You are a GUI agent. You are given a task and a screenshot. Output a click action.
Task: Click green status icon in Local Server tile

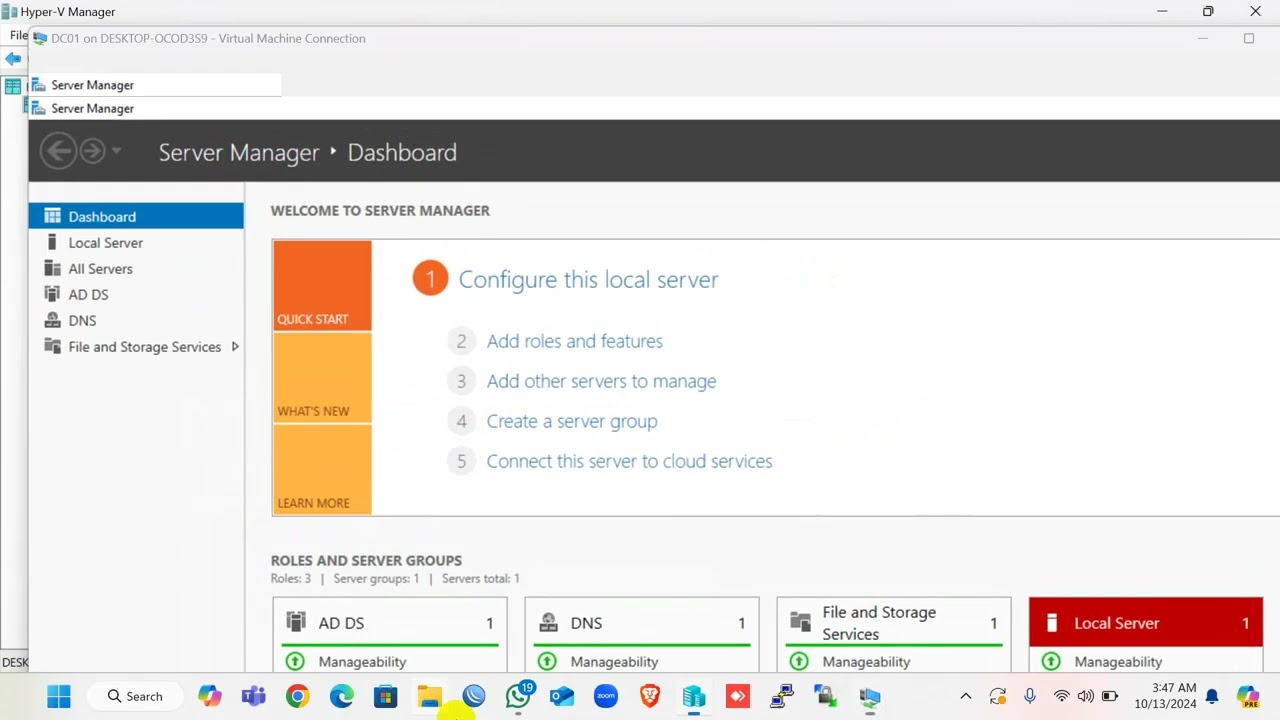(x=1051, y=661)
